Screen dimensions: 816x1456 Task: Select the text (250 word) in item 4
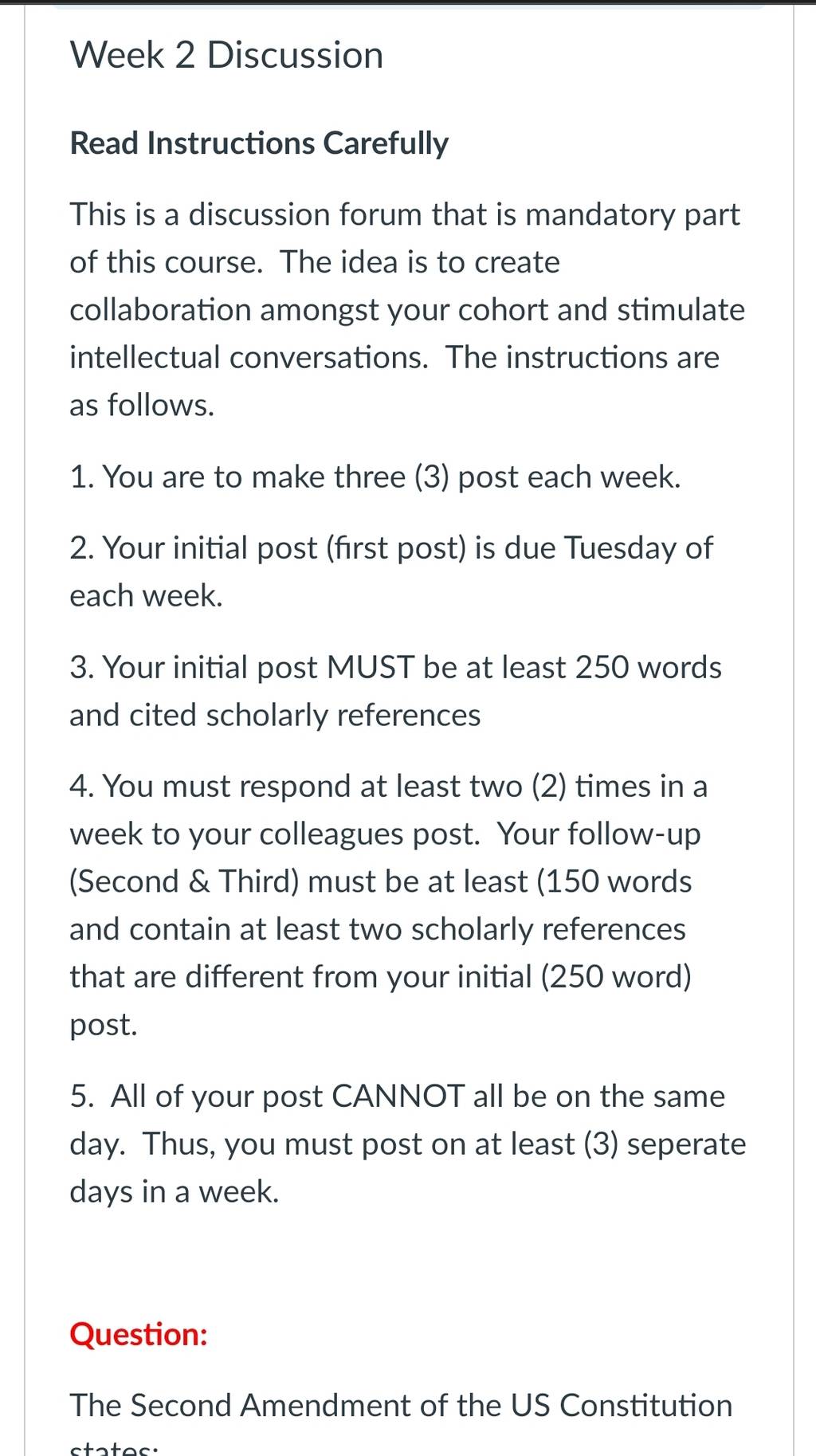(616, 977)
